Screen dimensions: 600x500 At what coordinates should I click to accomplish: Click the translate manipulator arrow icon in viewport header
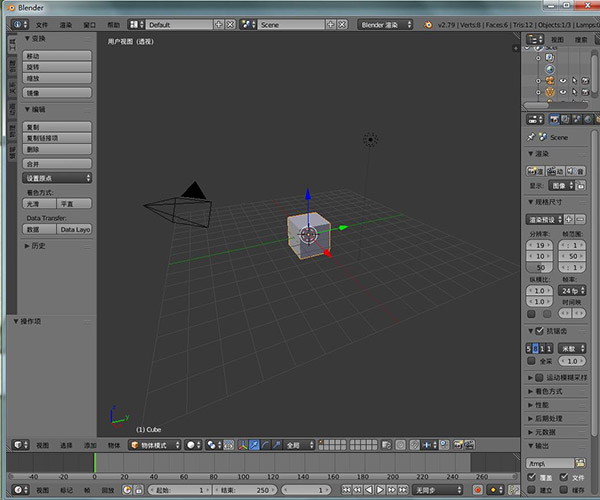coord(254,445)
